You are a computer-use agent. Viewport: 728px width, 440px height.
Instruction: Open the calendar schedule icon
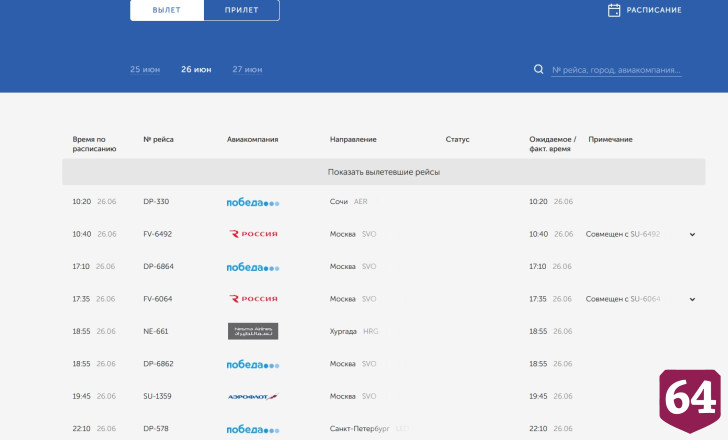tap(614, 10)
